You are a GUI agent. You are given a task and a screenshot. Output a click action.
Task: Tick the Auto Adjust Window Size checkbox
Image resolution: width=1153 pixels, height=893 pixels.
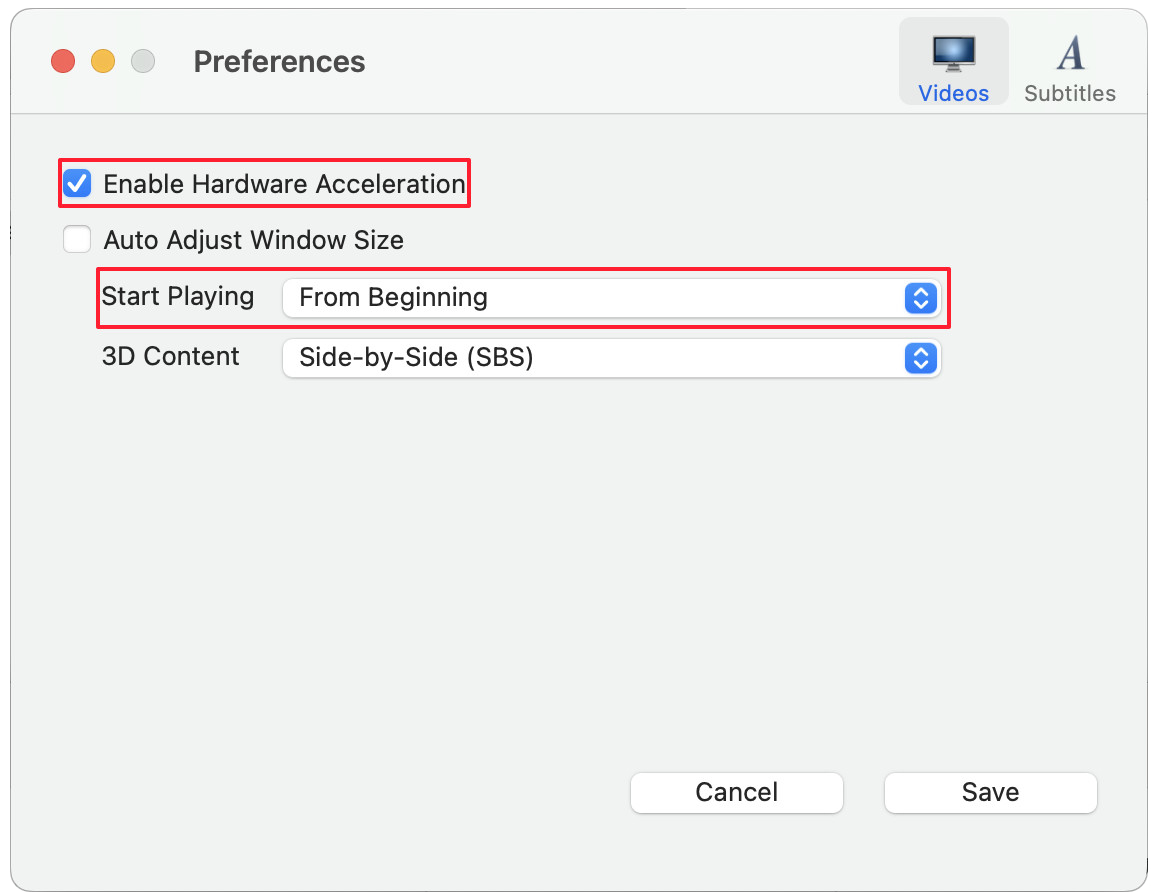click(x=77, y=240)
